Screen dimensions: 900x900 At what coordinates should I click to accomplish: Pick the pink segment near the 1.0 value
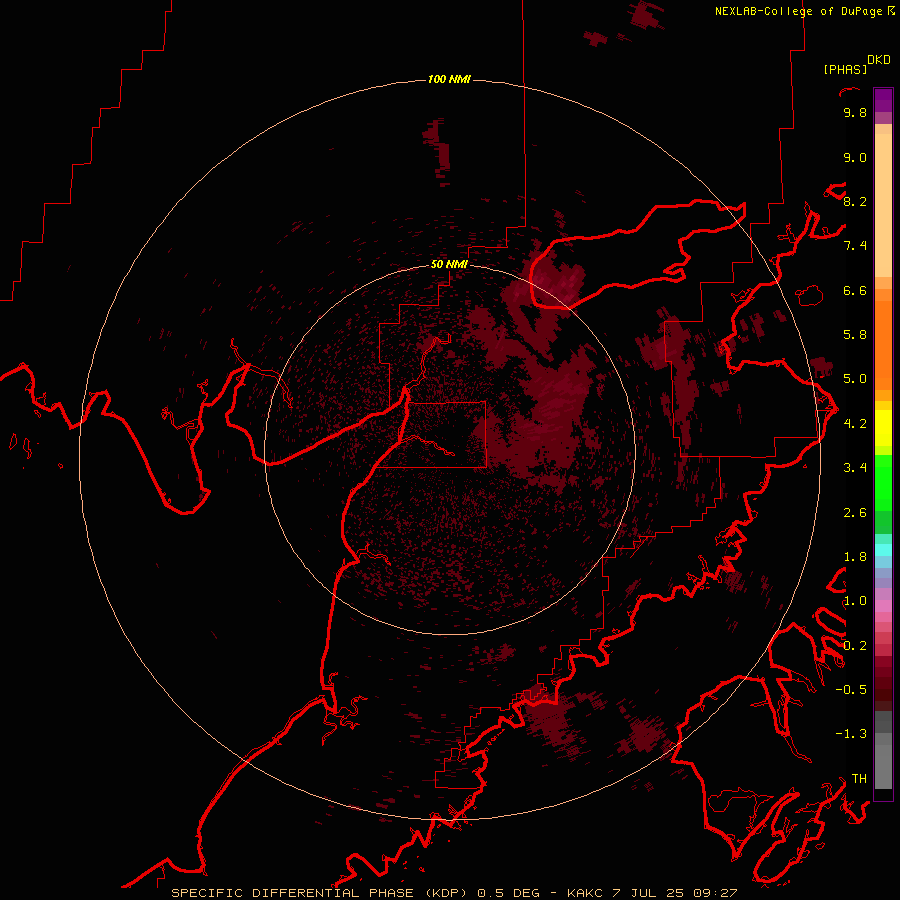(883, 606)
